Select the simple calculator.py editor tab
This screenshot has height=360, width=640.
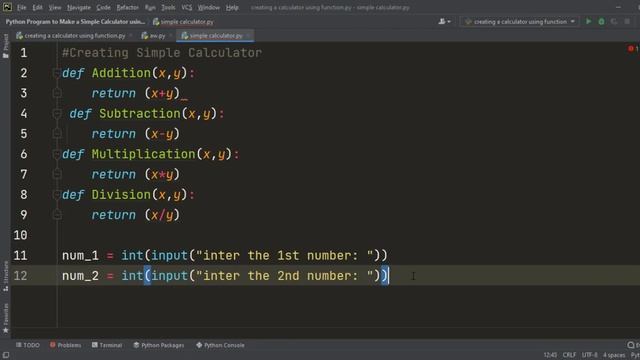tap(216, 36)
